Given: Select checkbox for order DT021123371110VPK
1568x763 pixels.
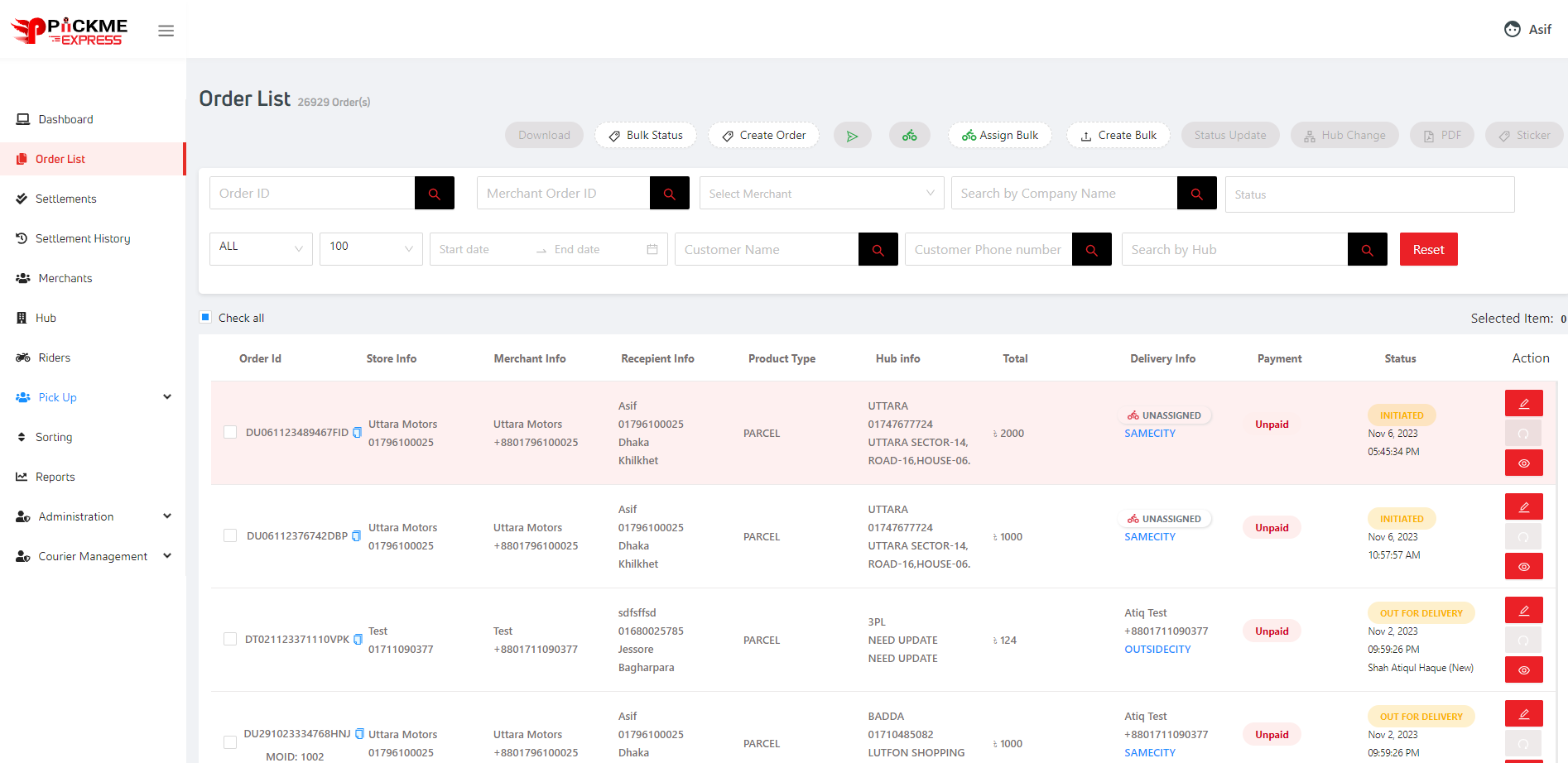Looking at the screenshot, I should (x=230, y=640).
